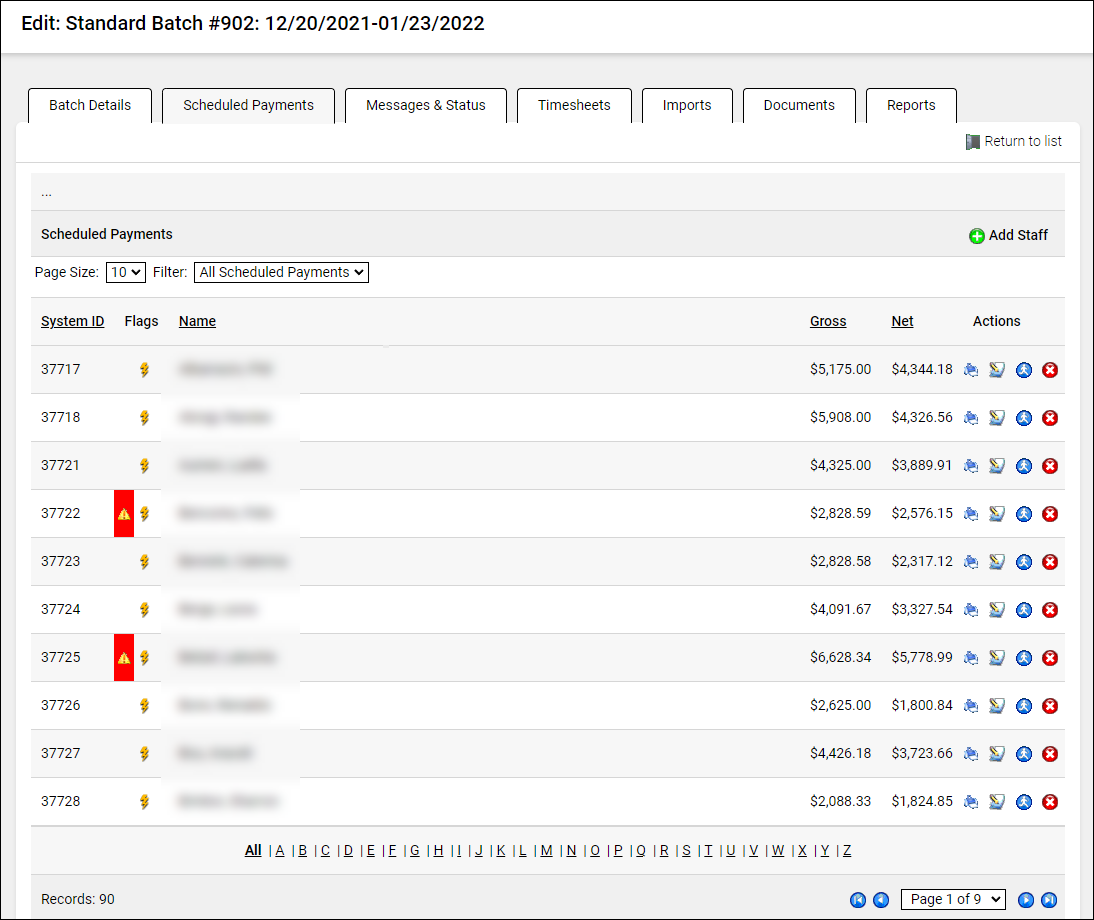Delete record 37726 with the red X icon
1094x920 pixels.
[1050, 705]
